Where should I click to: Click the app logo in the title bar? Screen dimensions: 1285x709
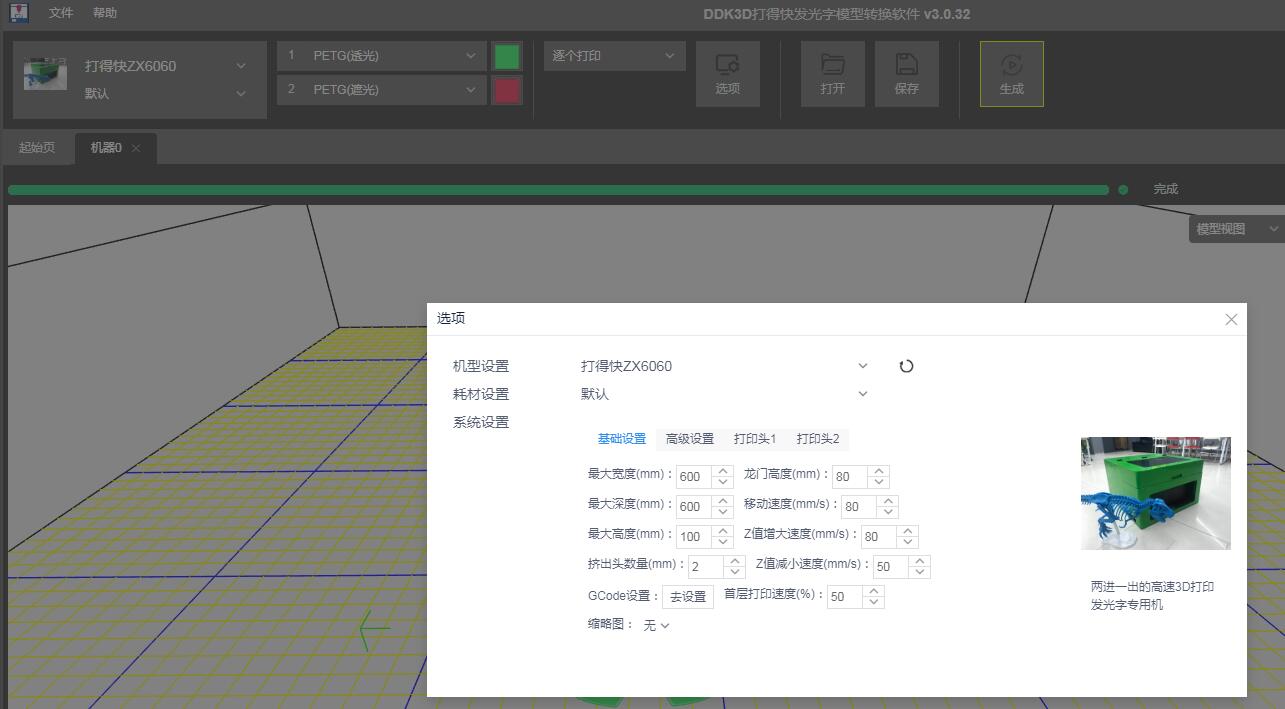pyautogui.click(x=18, y=13)
